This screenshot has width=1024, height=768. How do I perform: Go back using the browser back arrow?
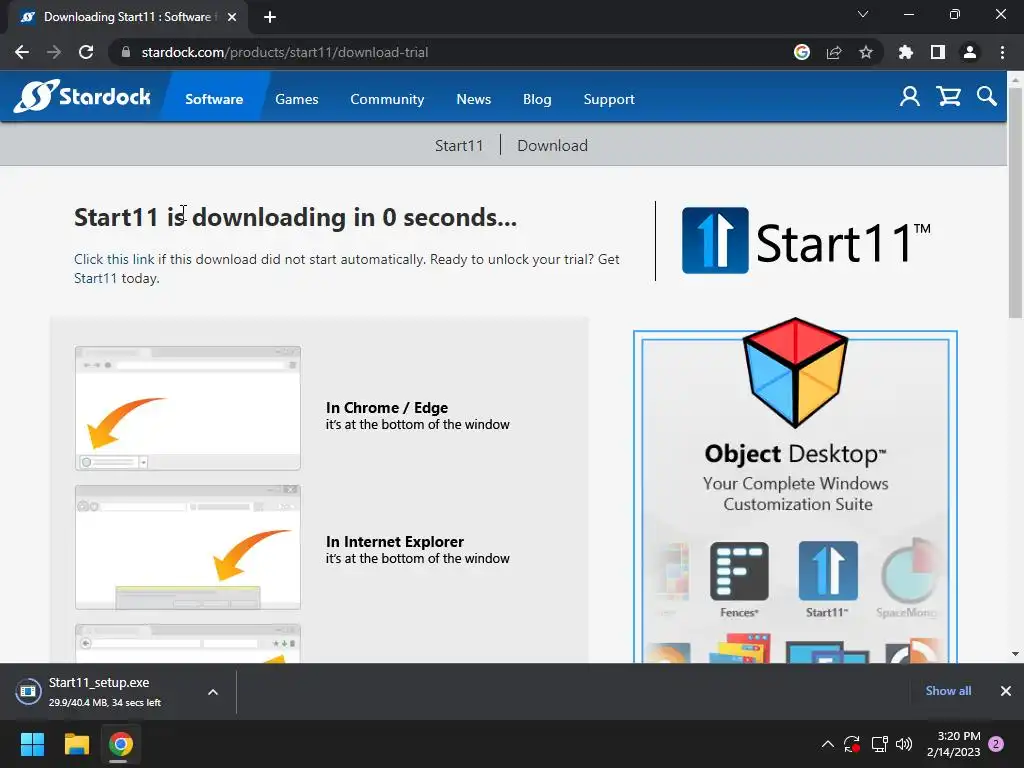(22, 52)
